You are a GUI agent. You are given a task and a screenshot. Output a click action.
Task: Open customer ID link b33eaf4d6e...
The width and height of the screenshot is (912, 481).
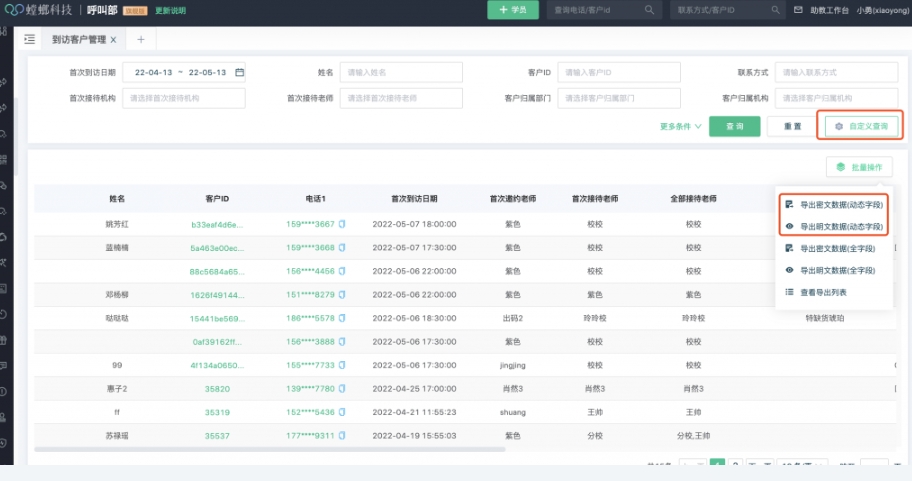(x=217, y=225)
